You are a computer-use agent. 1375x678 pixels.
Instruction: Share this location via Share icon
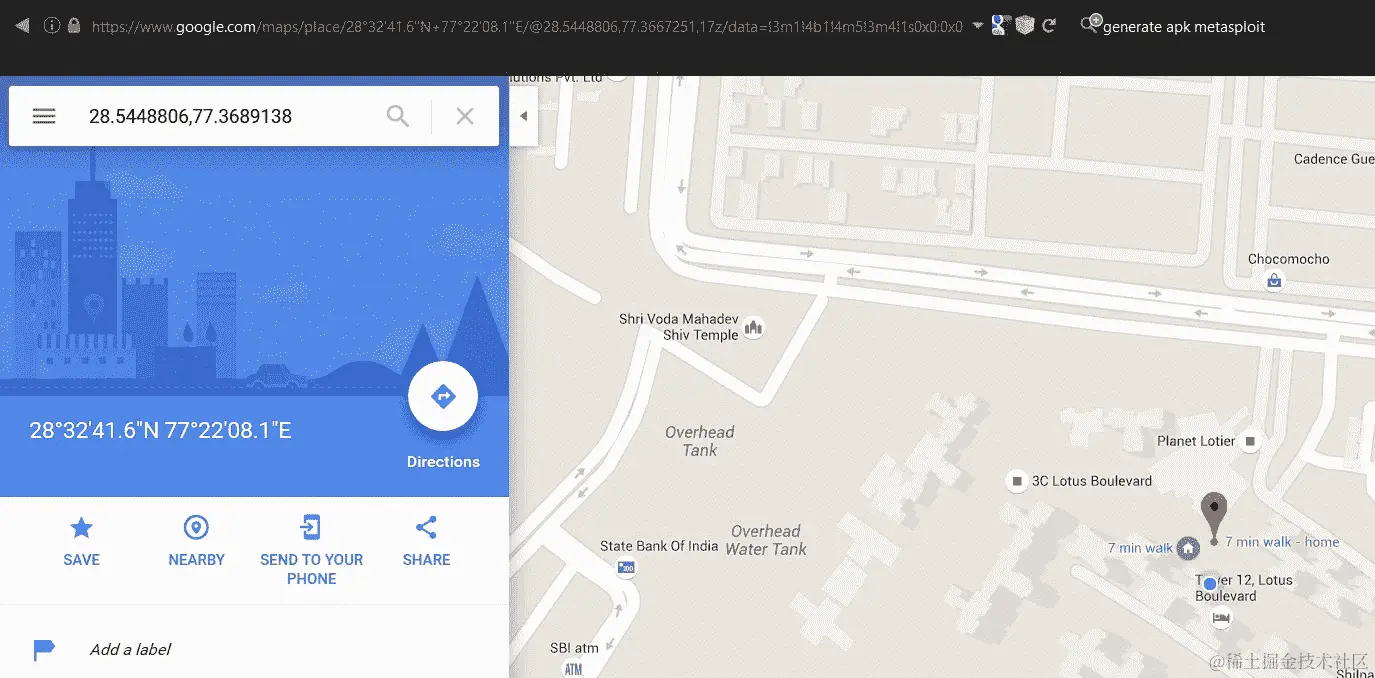pyautogui.click(x=426, y=527)
